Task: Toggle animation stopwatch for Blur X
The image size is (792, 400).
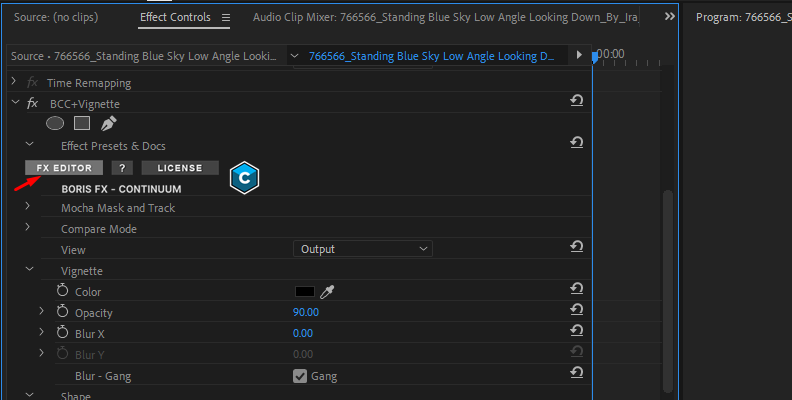Action: (x=62, y=332)
